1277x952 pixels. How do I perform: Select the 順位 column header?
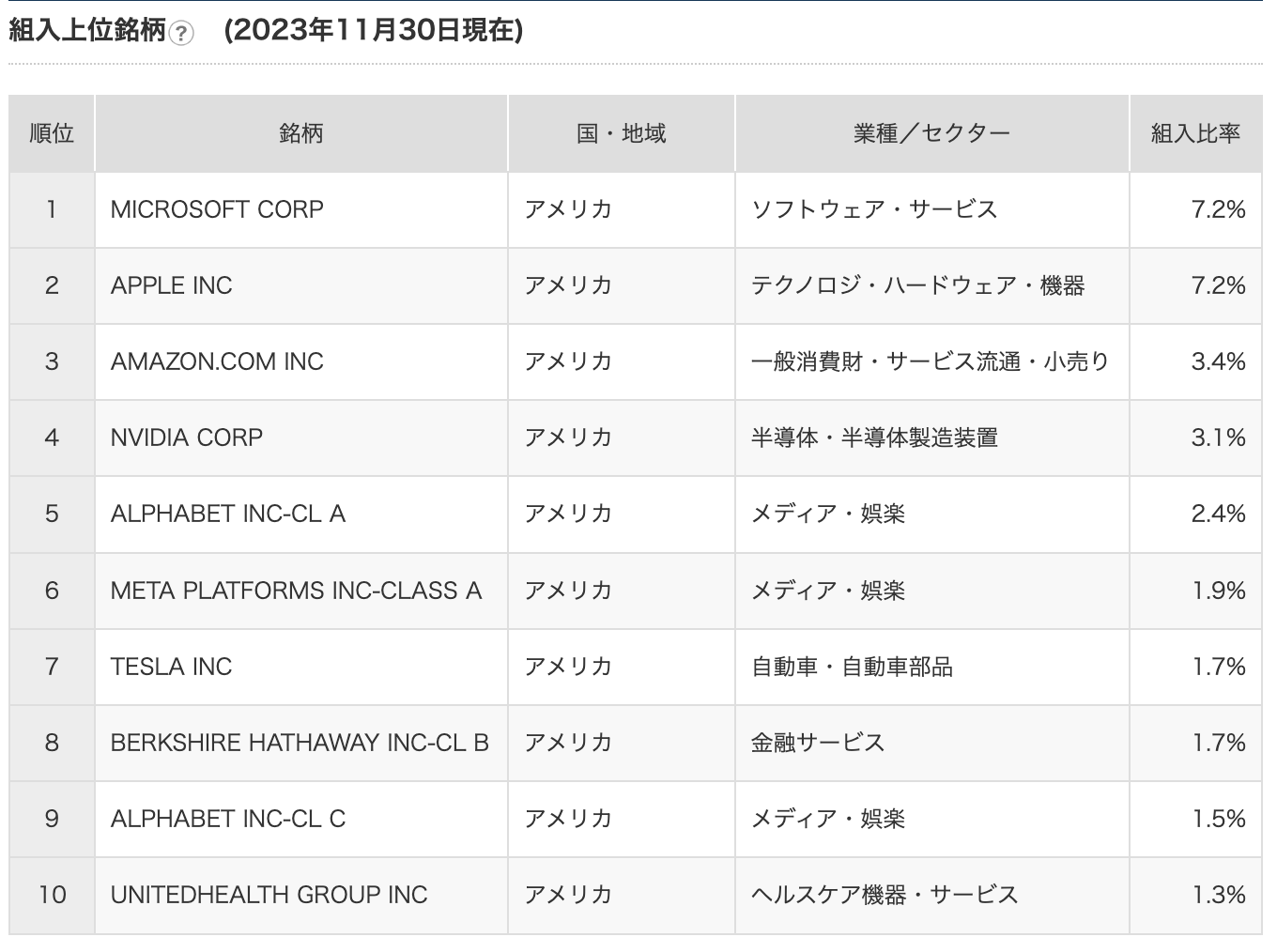click(x=52, y=133)
